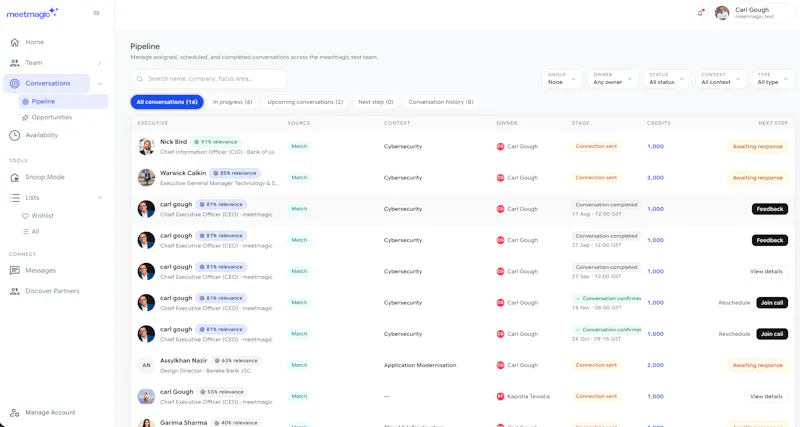Click the Conversations target icon
The height and width of the screenshot is (427, 800).
(15, 83)
